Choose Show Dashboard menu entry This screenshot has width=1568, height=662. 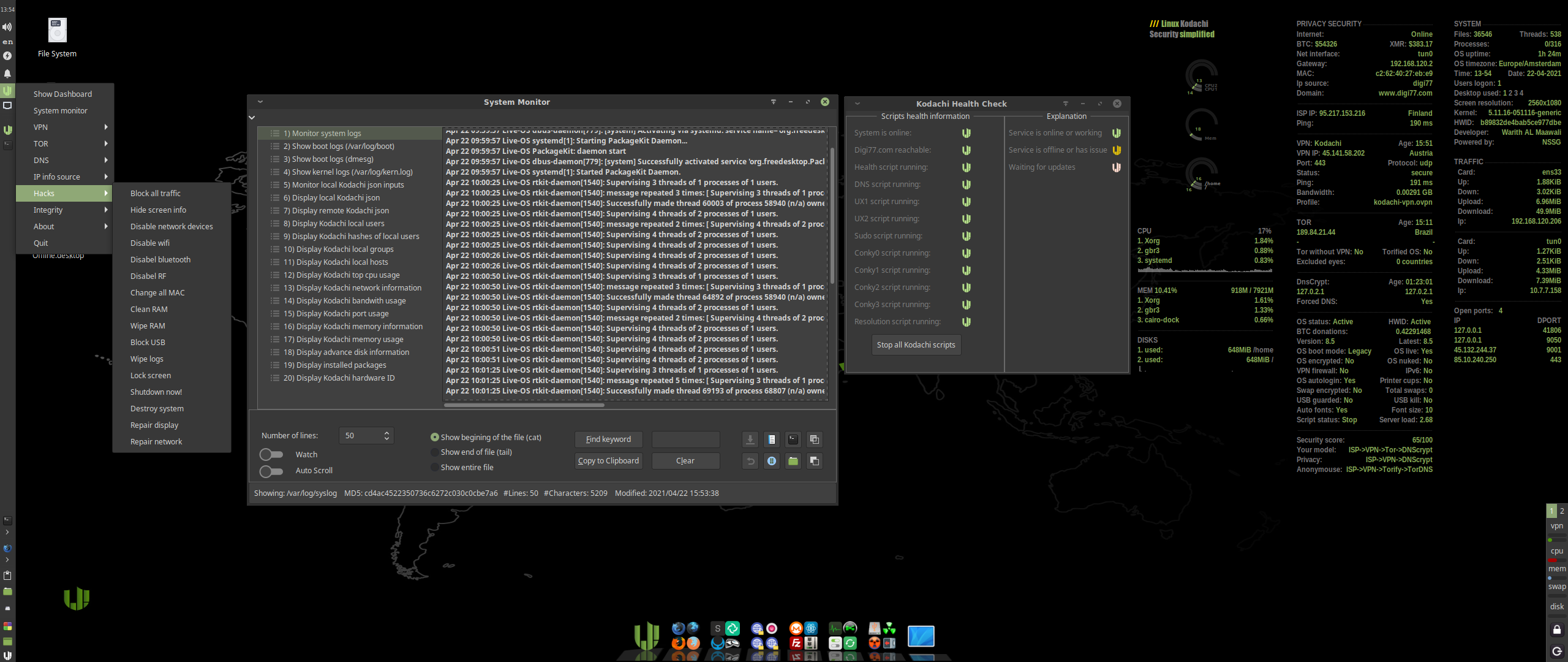(64, 94)
